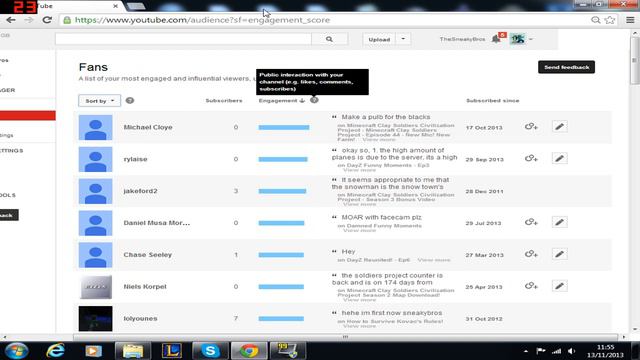Click the channel avatar icon

518,39
